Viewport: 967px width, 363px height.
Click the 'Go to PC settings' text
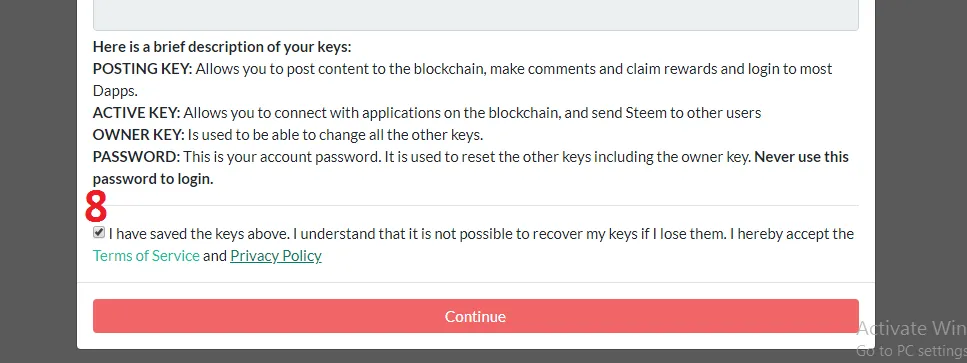click(x=911, y=351)
